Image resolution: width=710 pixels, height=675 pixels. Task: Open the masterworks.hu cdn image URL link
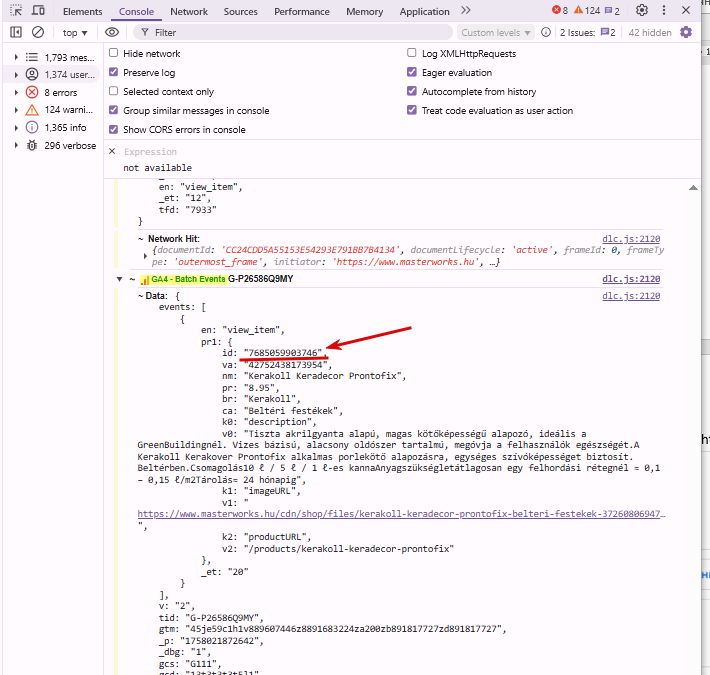pyautogui.click(x=401, y=514)
